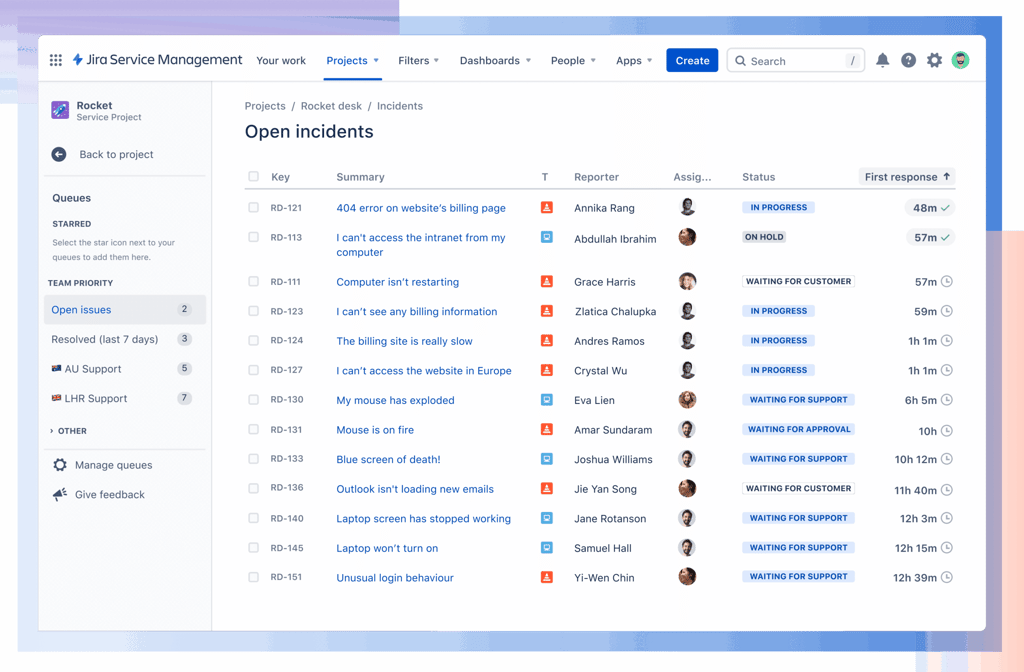Click the Manage queues gear icon
The image size is (1024, 672).
point(59,465)
